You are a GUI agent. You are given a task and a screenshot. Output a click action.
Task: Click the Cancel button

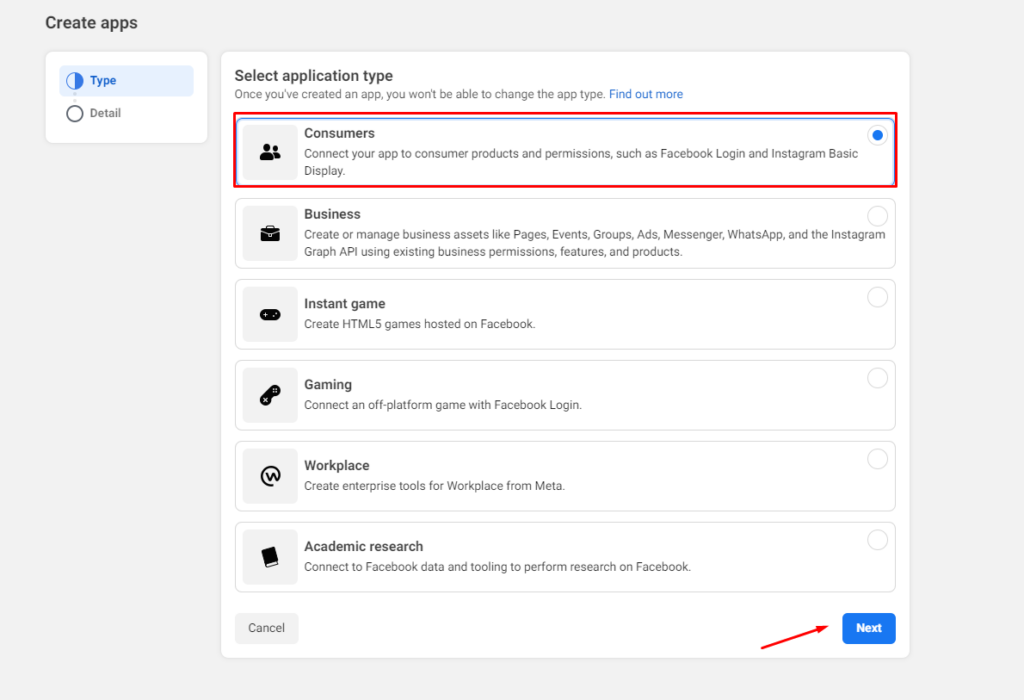click(x=266, y=628)
